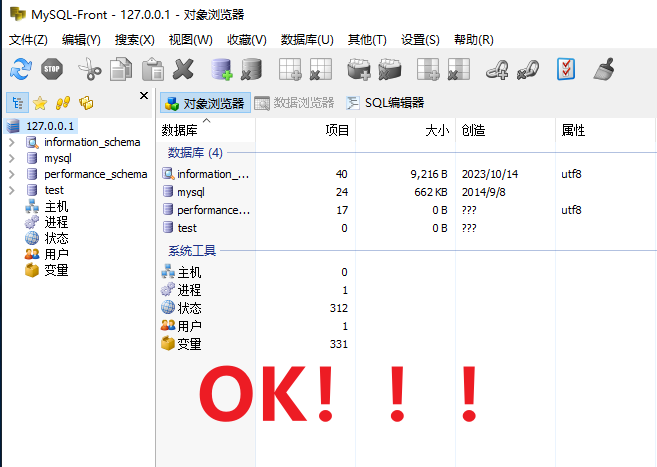
Task: Click the Paste clipboard icon
Action: 153,69
